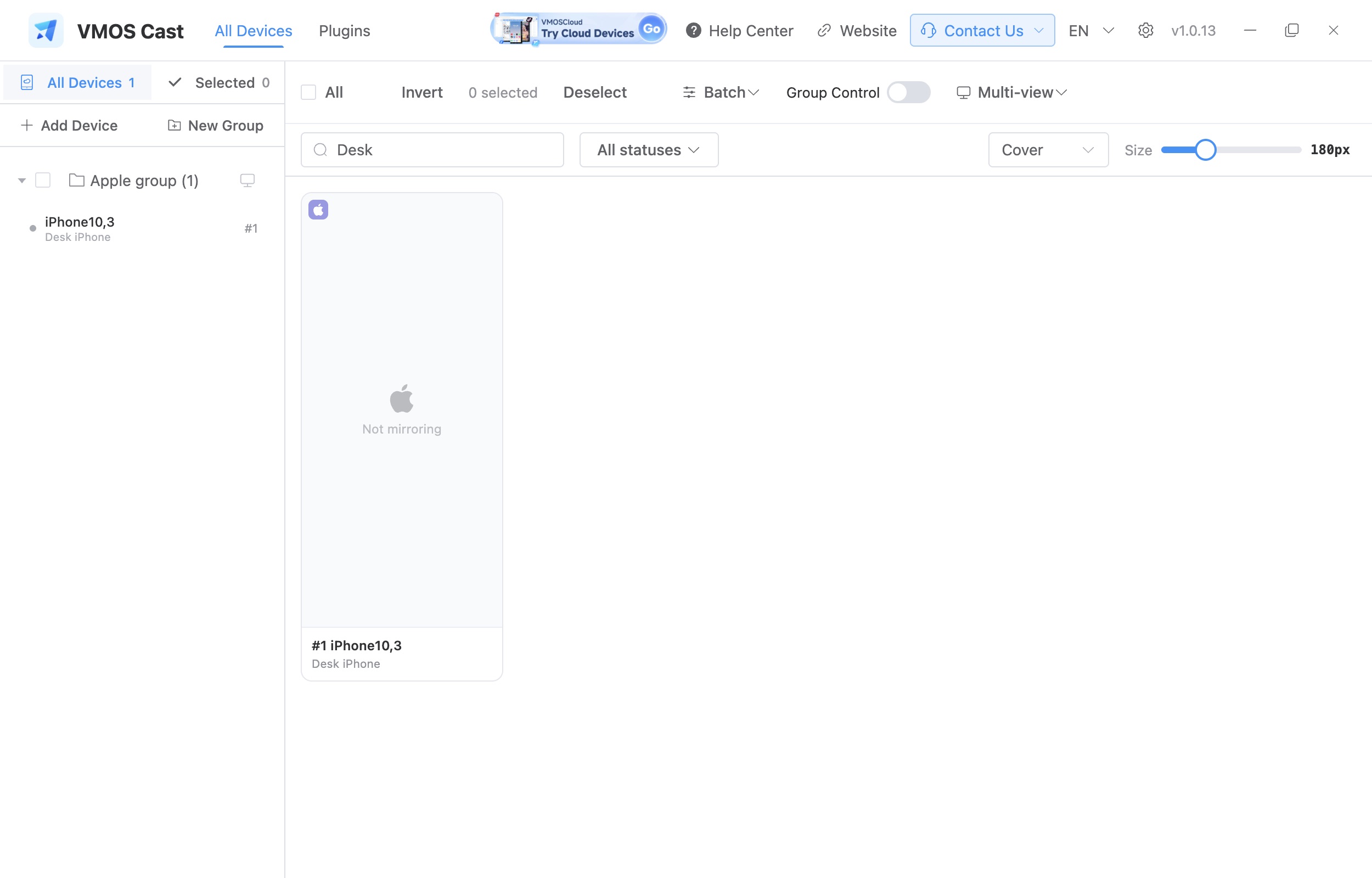This screenshot has width=1372, height=878.
Task: Click the Multi-view monitor icon
Action: 963,92
